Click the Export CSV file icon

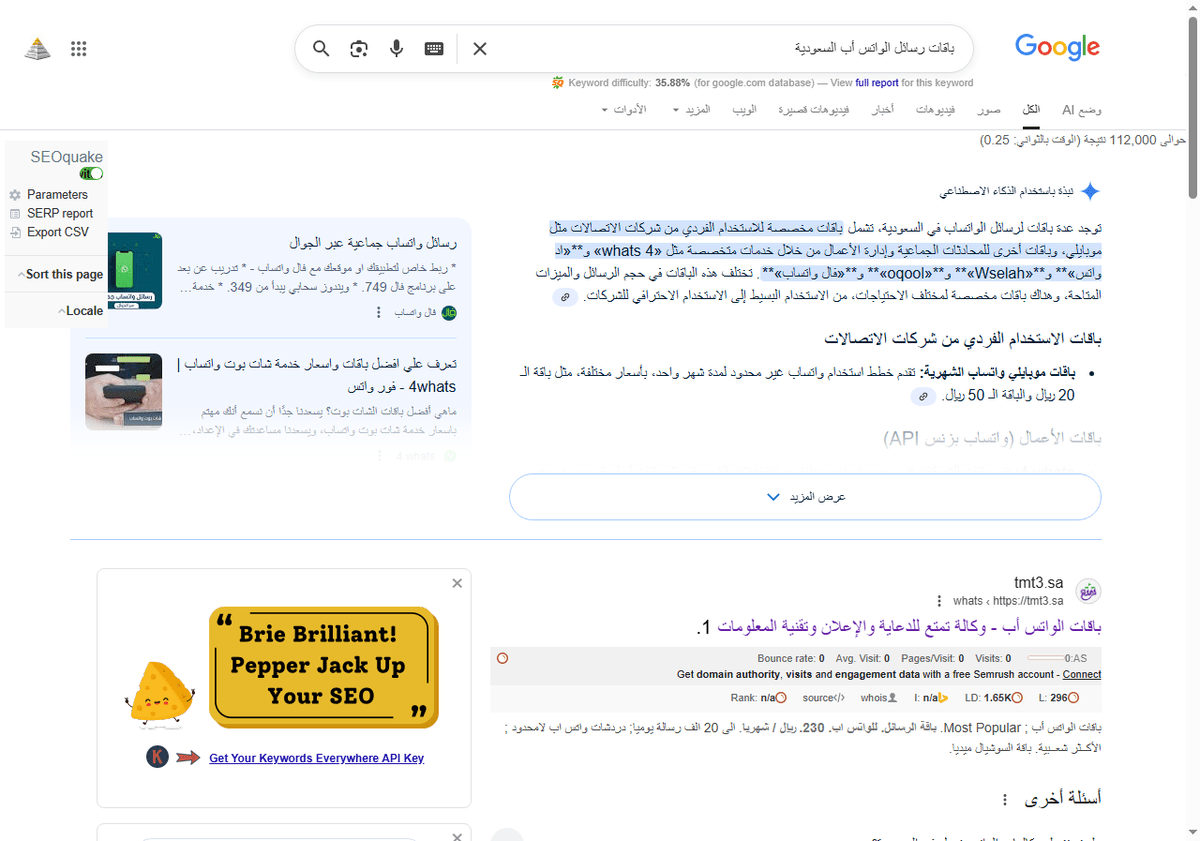tap(15, 232)
